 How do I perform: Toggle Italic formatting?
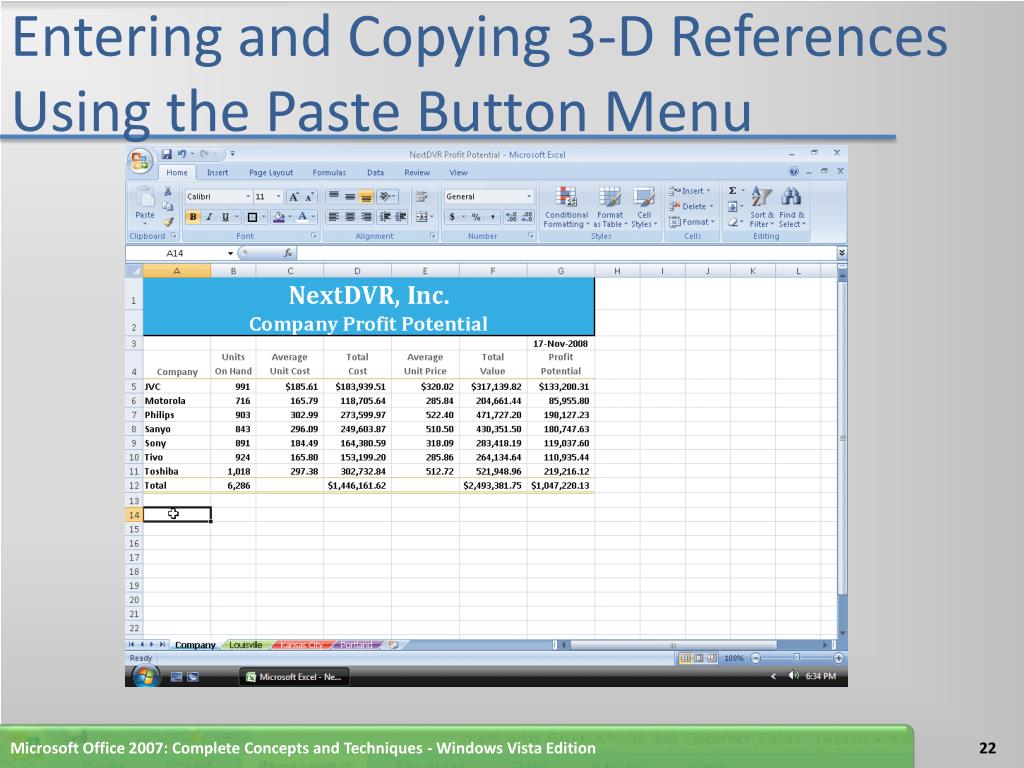209,217
